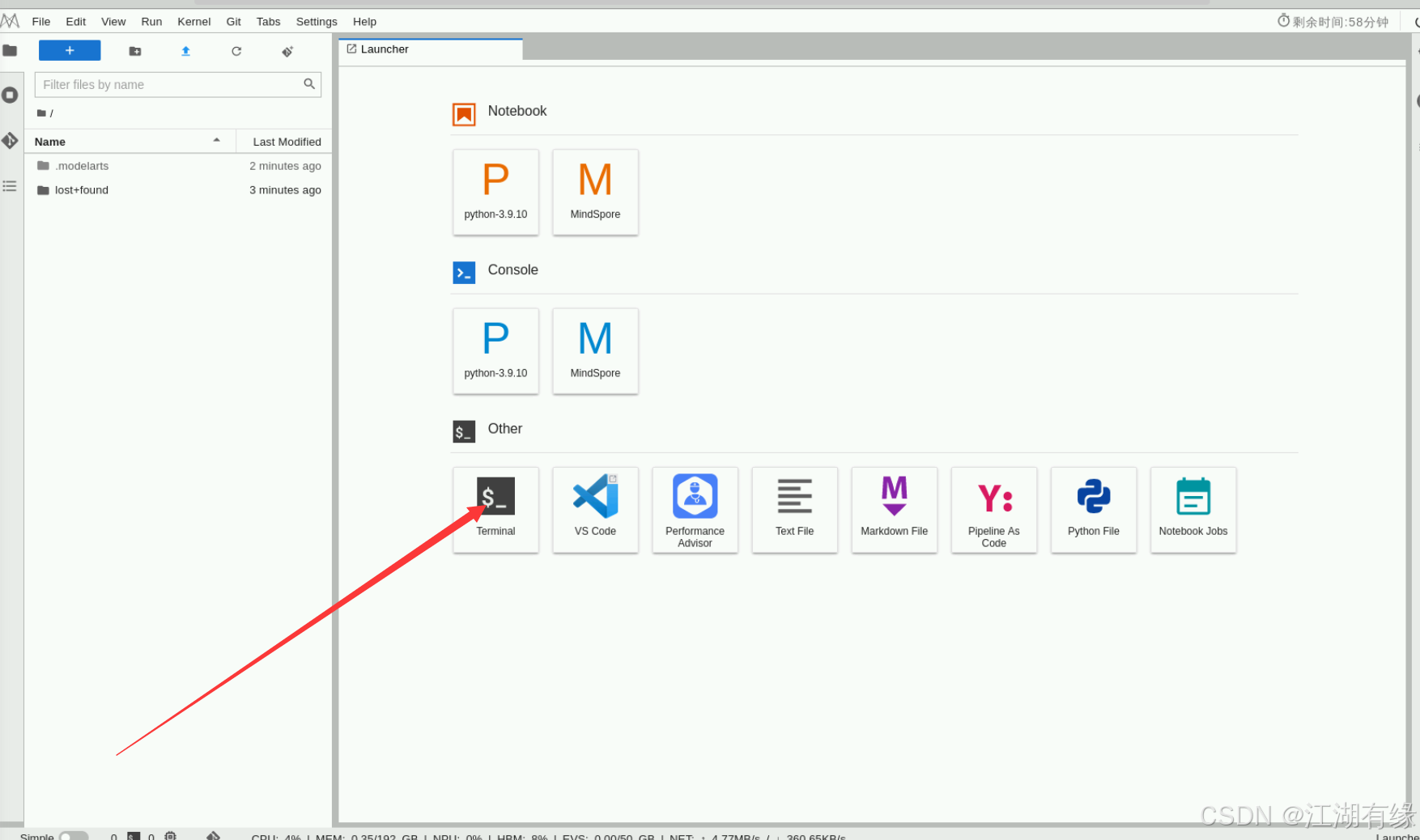This screenshot has width=1420, height=840.
Task: Start a python-3.9.10 Console
Action: pyautogui.click(x=495, y=350)
